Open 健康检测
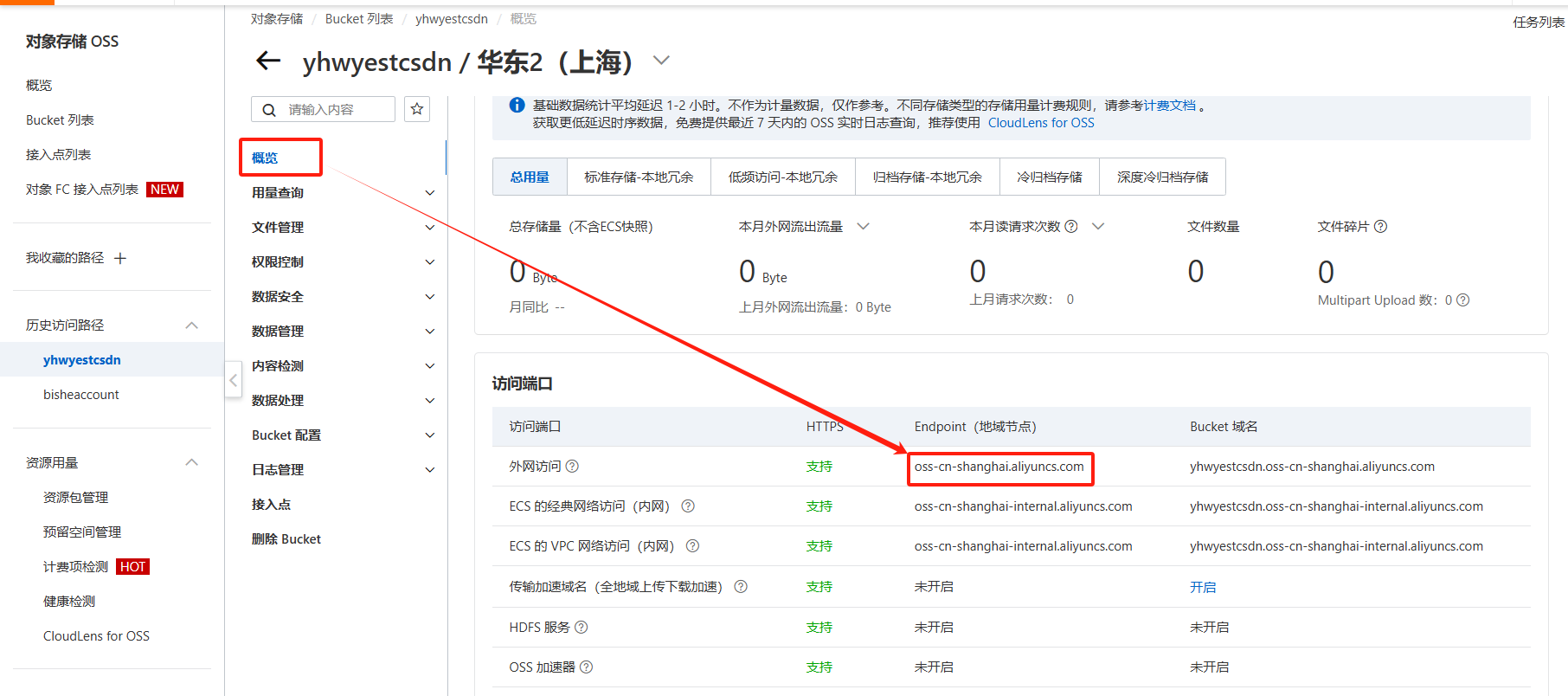This screenshot has height=696, width=1568. 69,602
